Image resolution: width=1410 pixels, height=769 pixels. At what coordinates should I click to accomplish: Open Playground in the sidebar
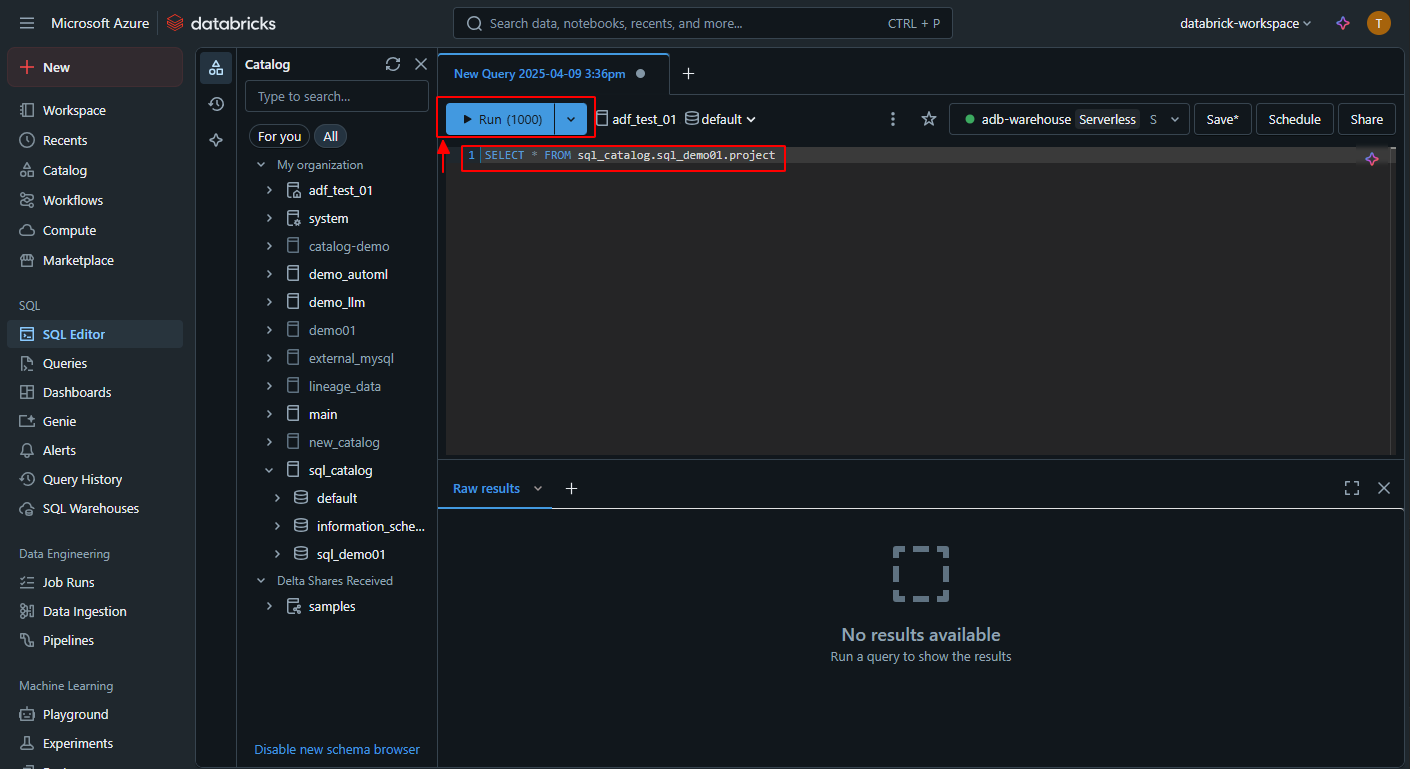[95, 714]
